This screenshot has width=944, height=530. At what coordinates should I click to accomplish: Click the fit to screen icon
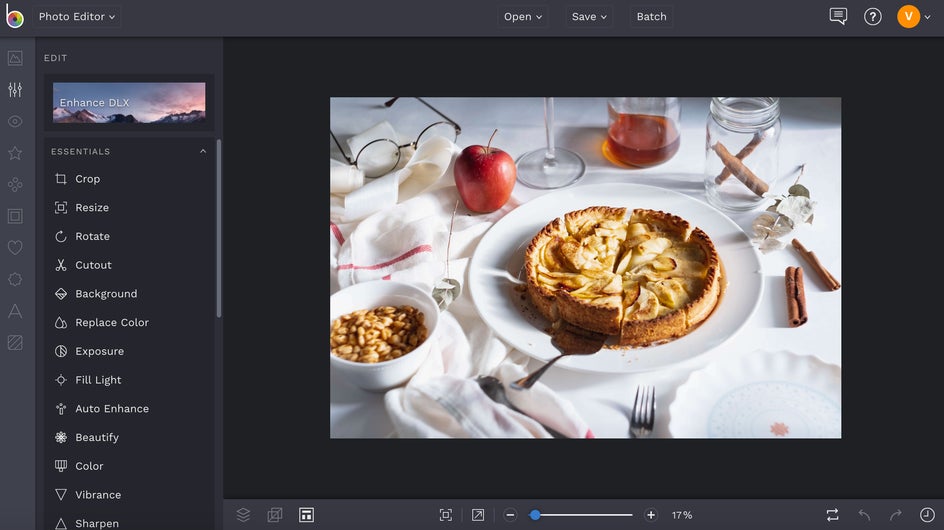tap(446, 515)
